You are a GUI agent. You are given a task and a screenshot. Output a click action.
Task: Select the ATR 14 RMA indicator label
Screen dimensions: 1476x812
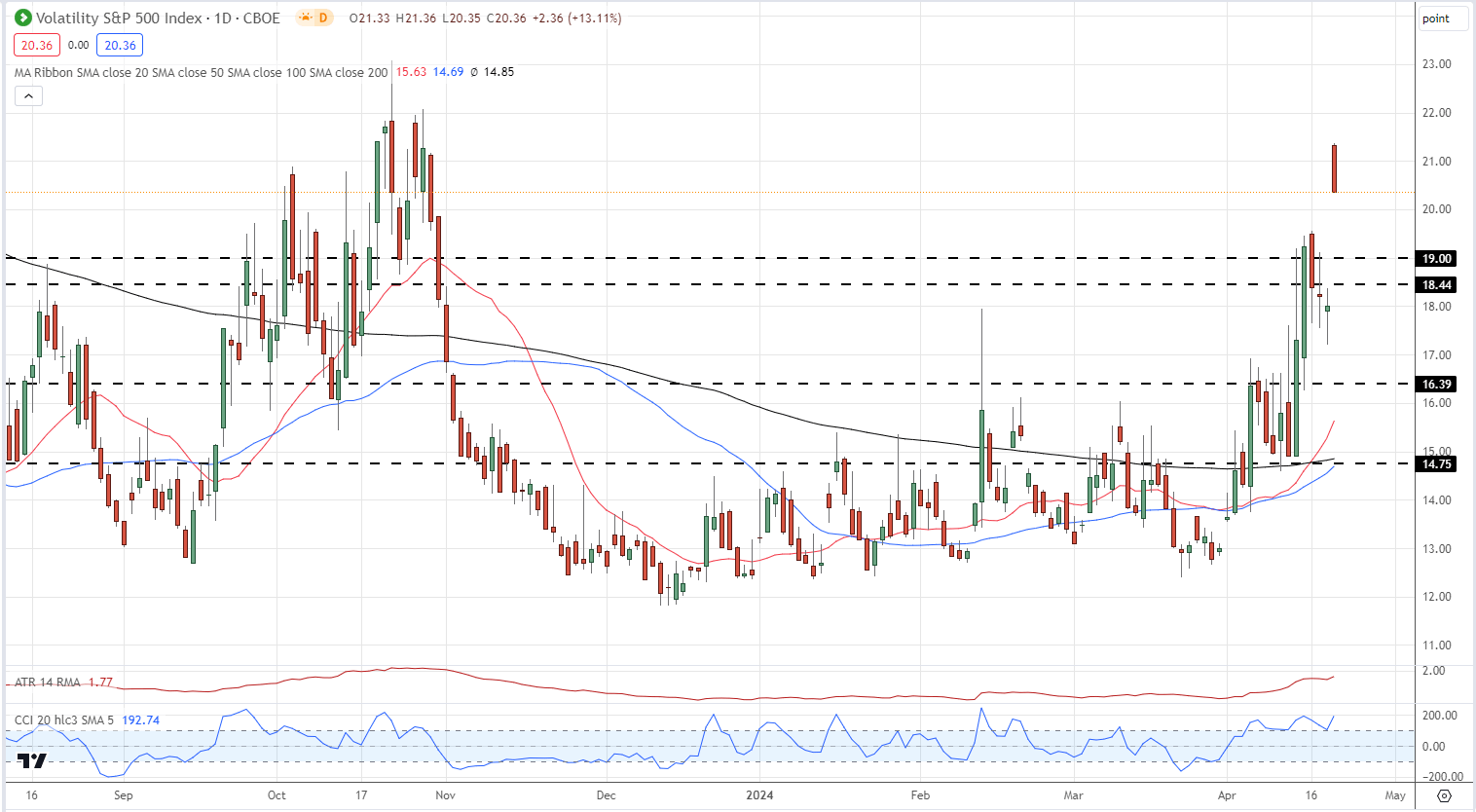coord(48,683)
